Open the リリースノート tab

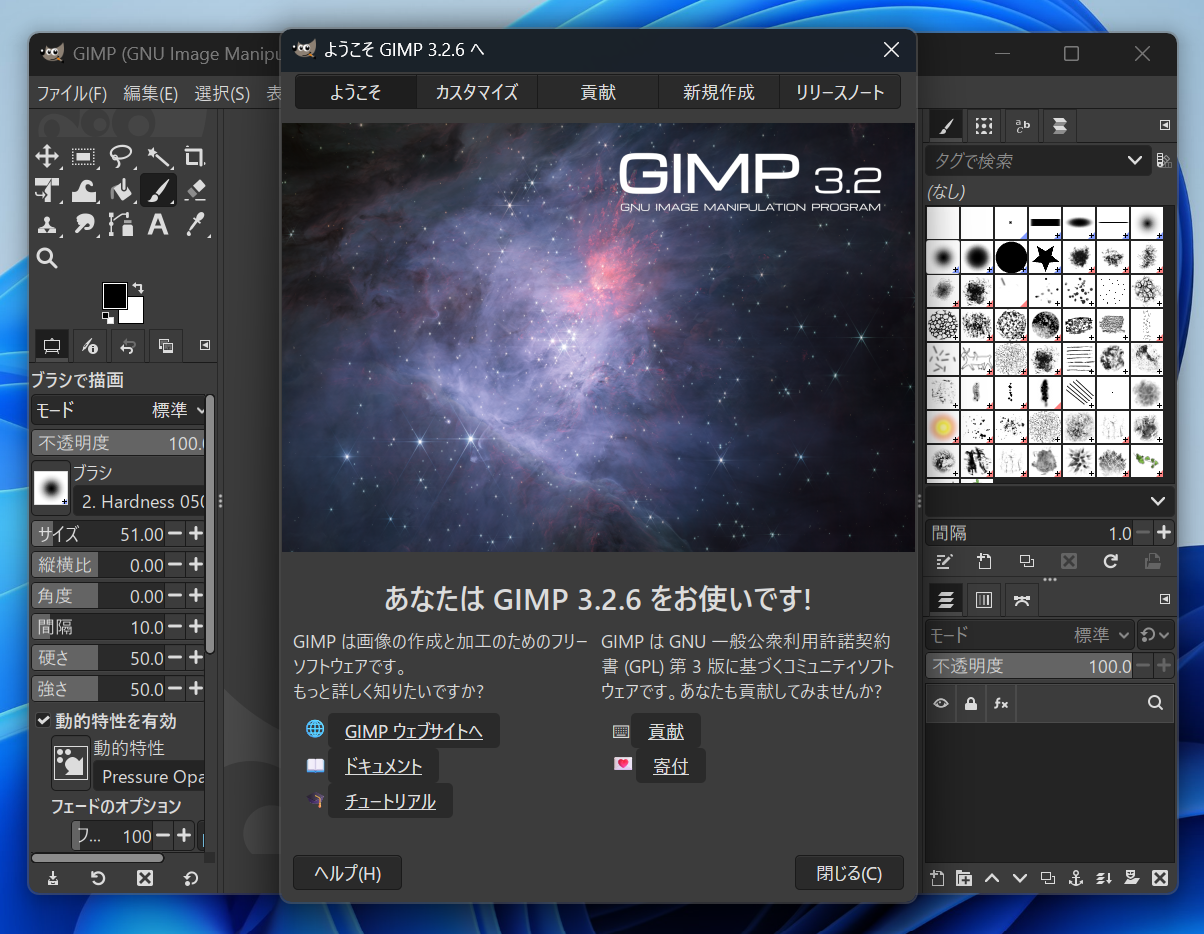[x=840, y=92]
